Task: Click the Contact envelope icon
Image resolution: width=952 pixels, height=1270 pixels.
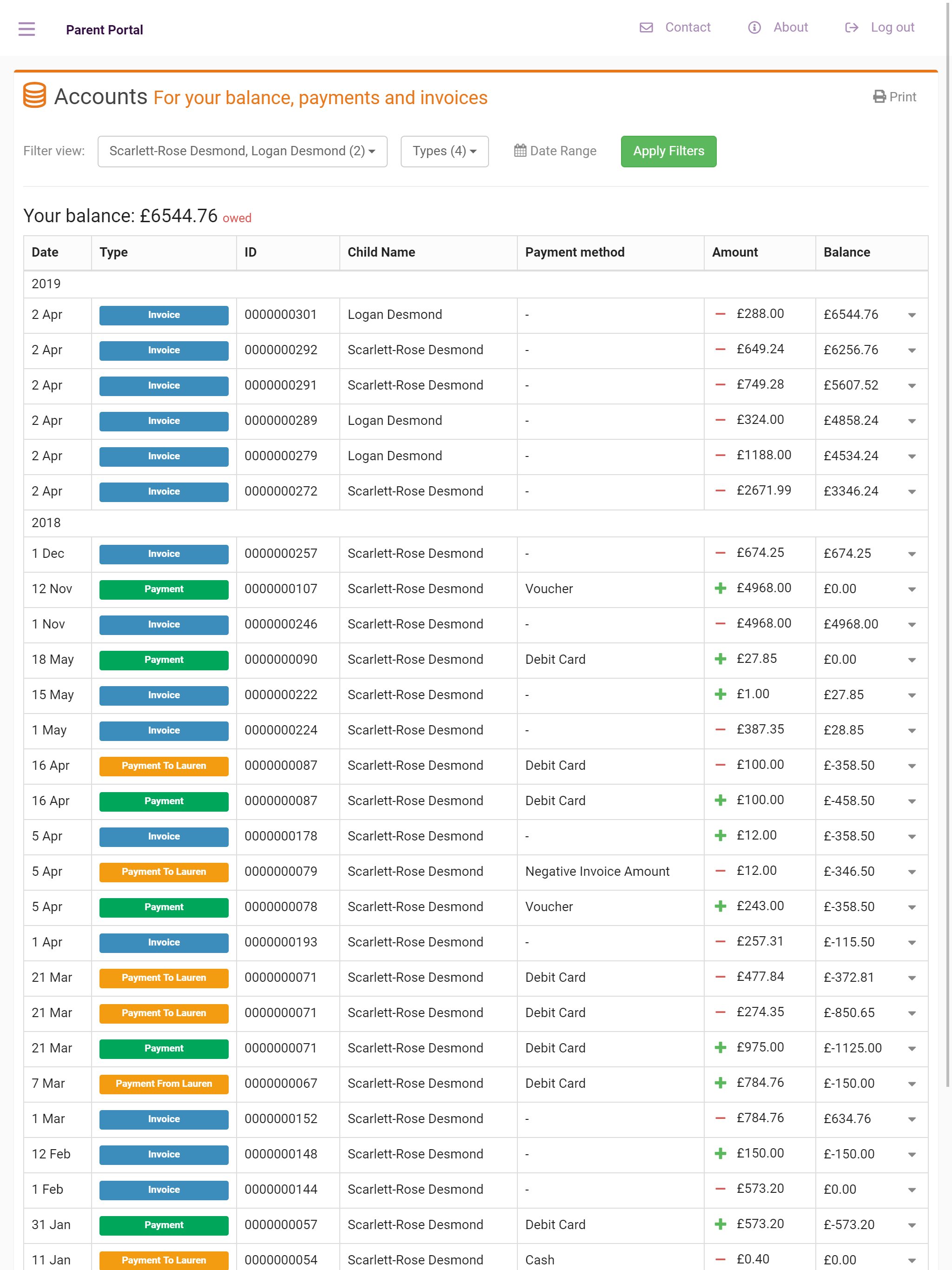Action: pos(646,27)
